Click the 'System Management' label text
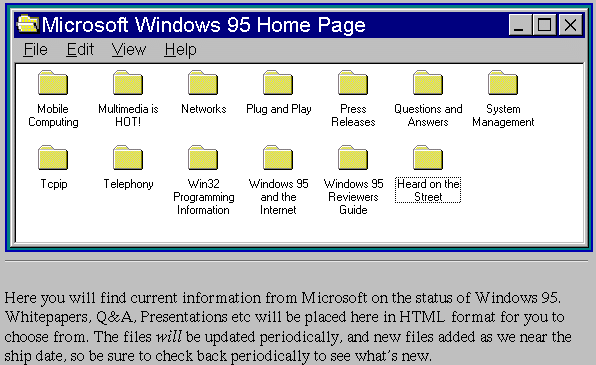 point(503,116)
